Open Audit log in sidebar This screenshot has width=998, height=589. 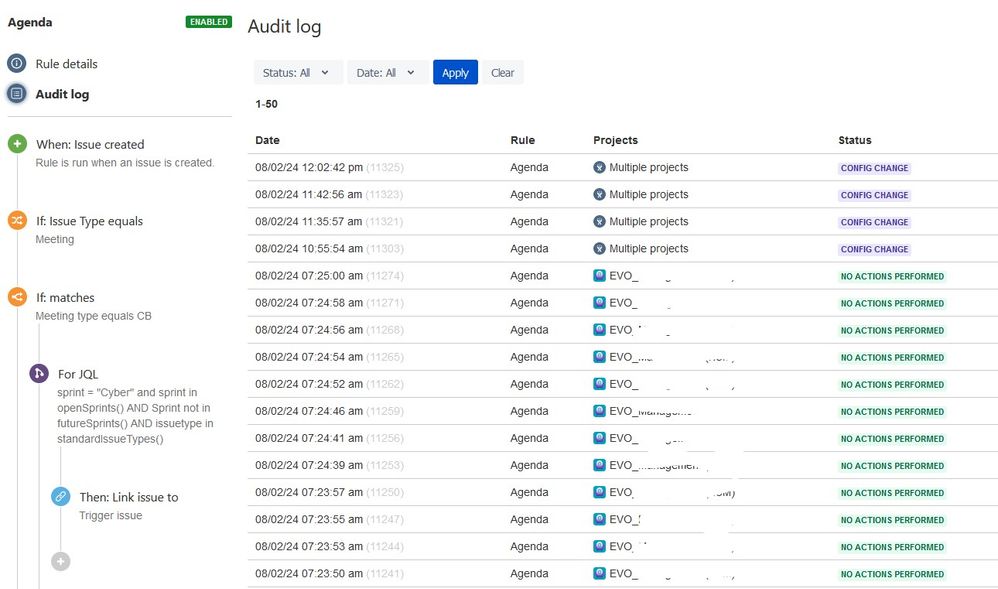click(x=62, y=94)
